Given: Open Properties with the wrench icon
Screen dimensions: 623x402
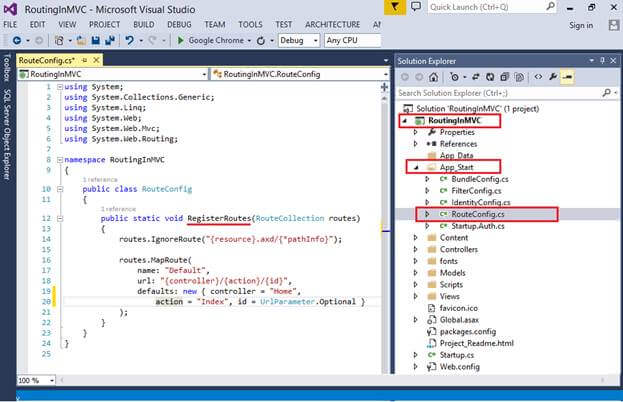Looking at the screenshot, I should coord(553,77).
